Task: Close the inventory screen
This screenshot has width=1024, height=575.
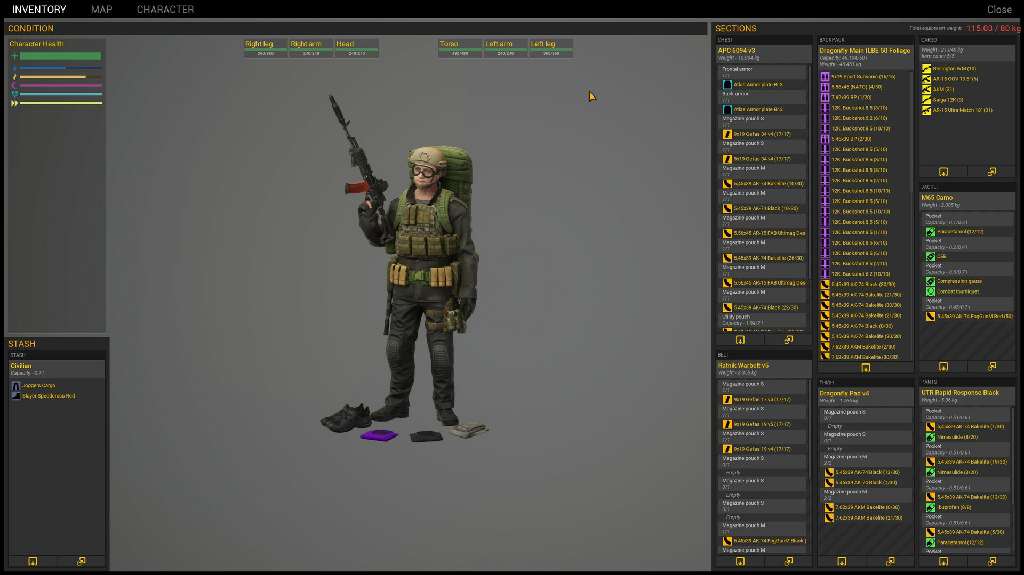Action: (999, 9)
